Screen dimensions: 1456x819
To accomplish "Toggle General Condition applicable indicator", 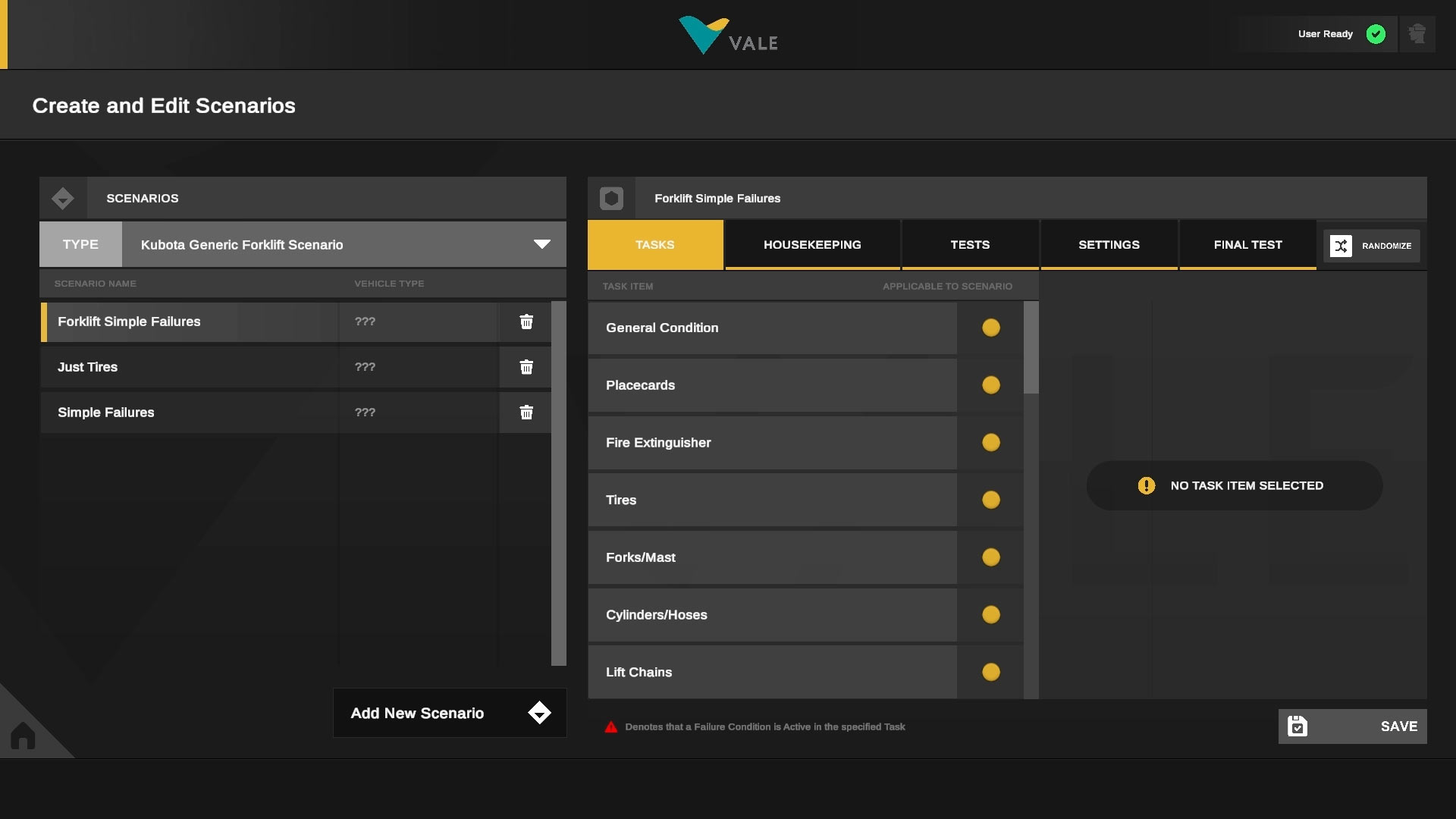I will [990, 328].
